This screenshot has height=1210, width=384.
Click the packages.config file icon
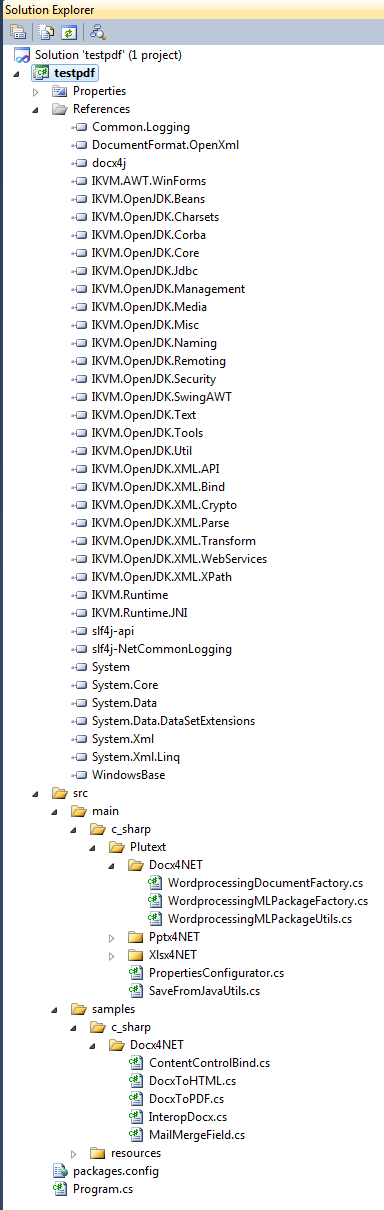click(x=60, y=1170)
